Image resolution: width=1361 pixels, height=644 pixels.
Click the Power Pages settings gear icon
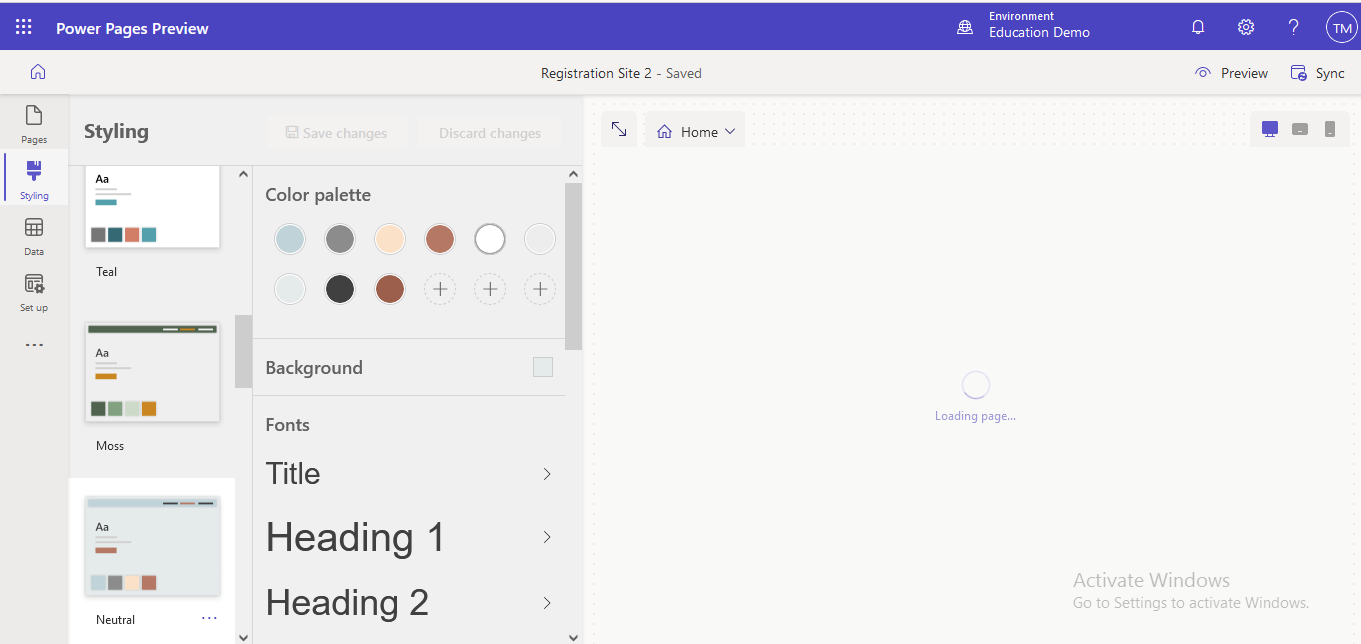[1245, 26]
